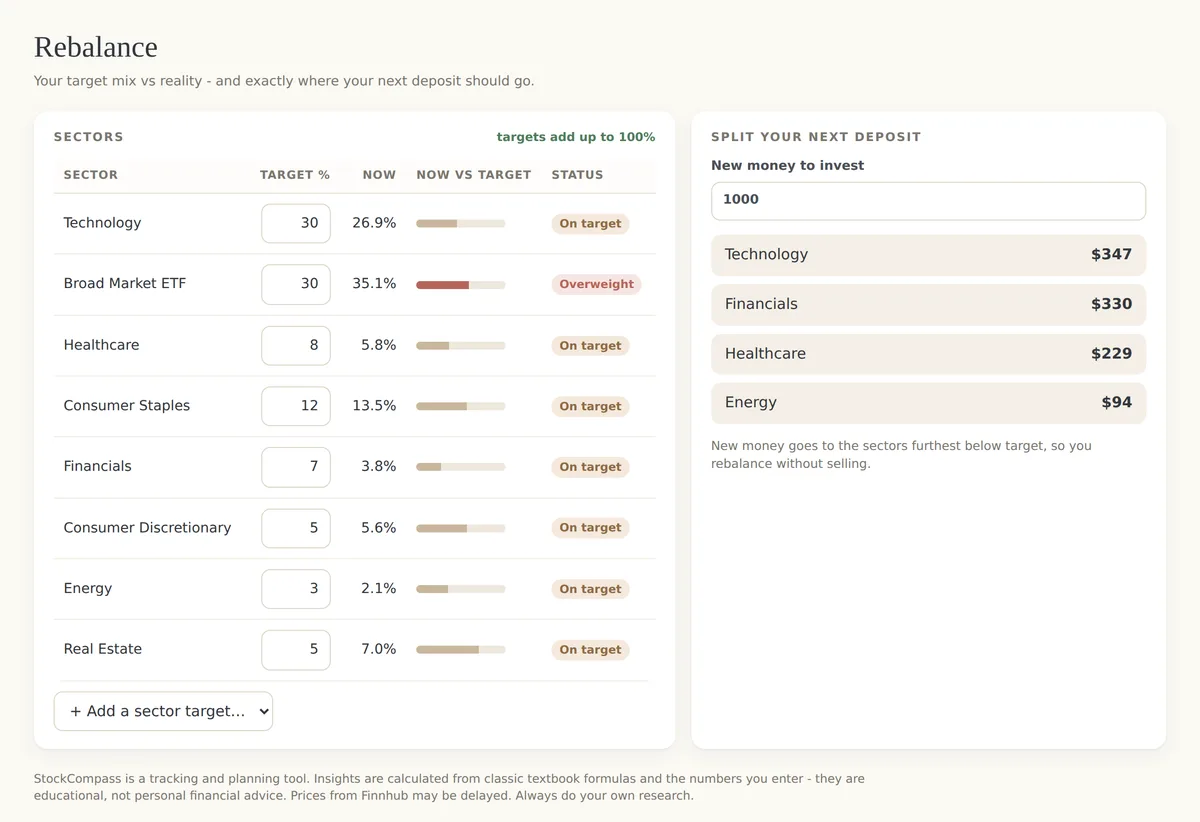The image size is (1200, 822).
Task: Edit Consumer Staples target percent field
Action: (x=296, y=406)
